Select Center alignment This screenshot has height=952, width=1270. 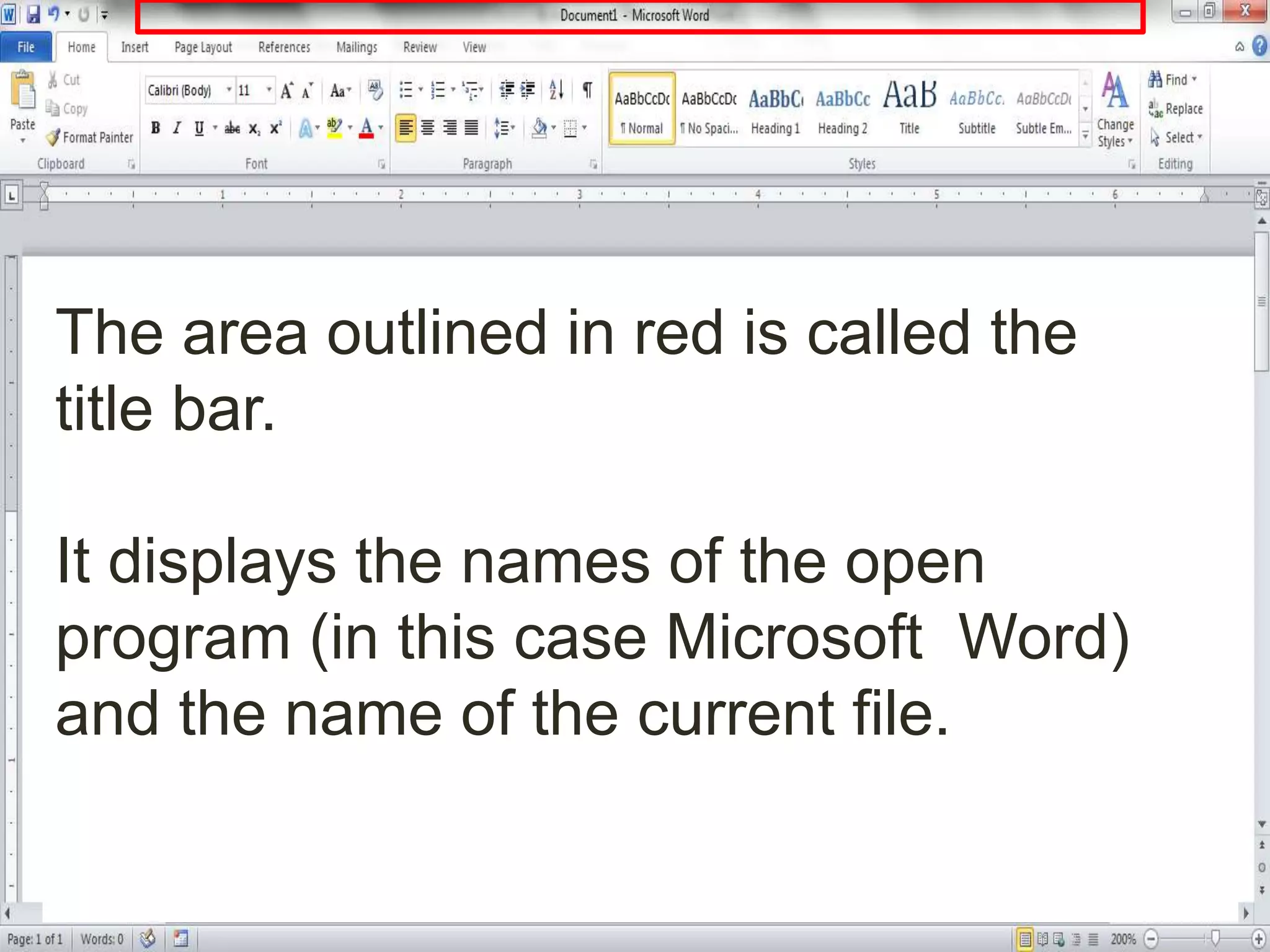427,128
